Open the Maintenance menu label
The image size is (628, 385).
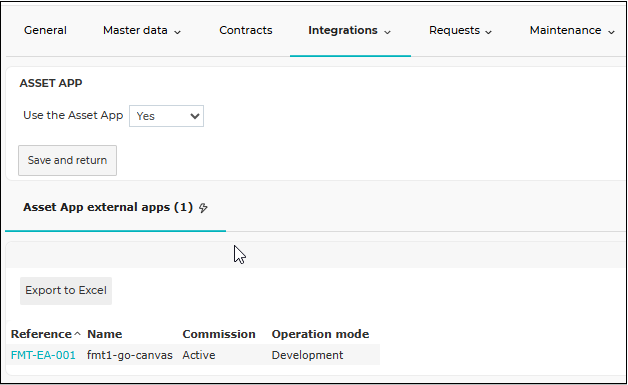pos(565,30)
